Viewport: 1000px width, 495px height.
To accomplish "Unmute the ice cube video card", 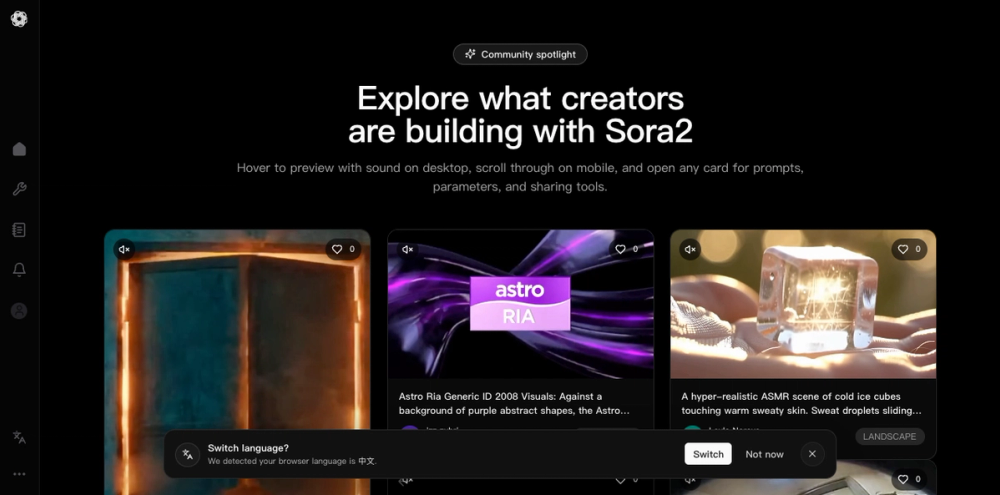I will [x=690, y=249].
